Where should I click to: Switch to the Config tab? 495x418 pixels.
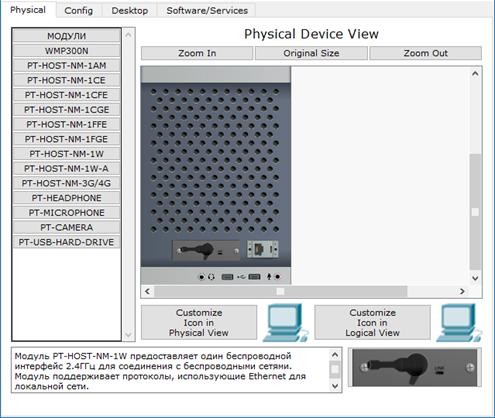click(79, 11)
